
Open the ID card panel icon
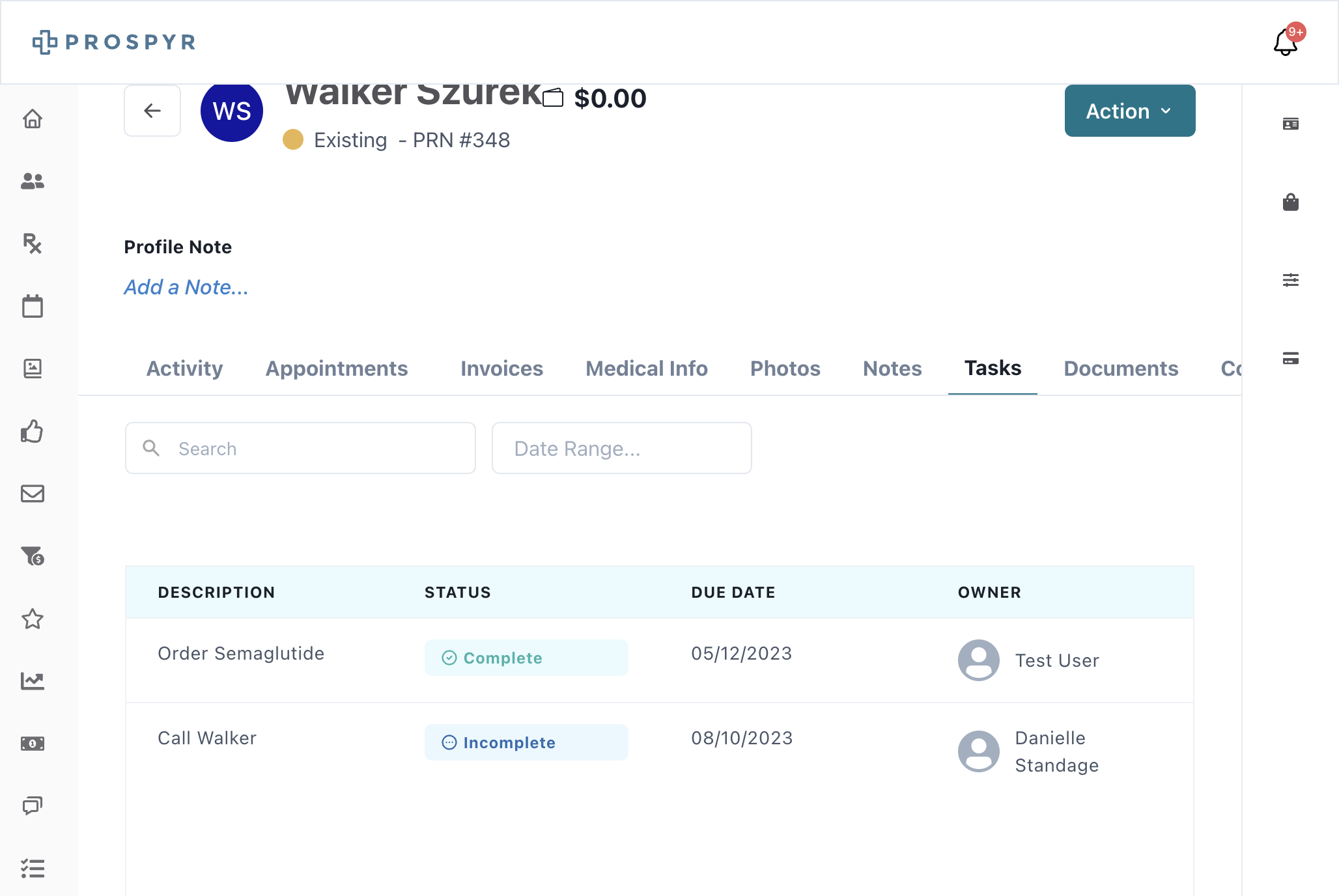pyautogui.click(x=1291, y=124)
